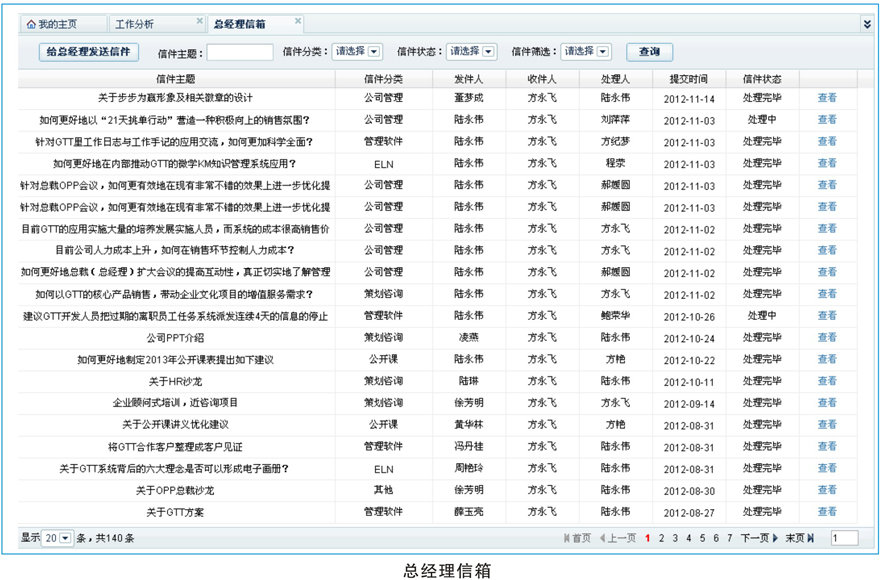880x580 pixels.
Task: Click the page number input box
Action: click(844, 538)
